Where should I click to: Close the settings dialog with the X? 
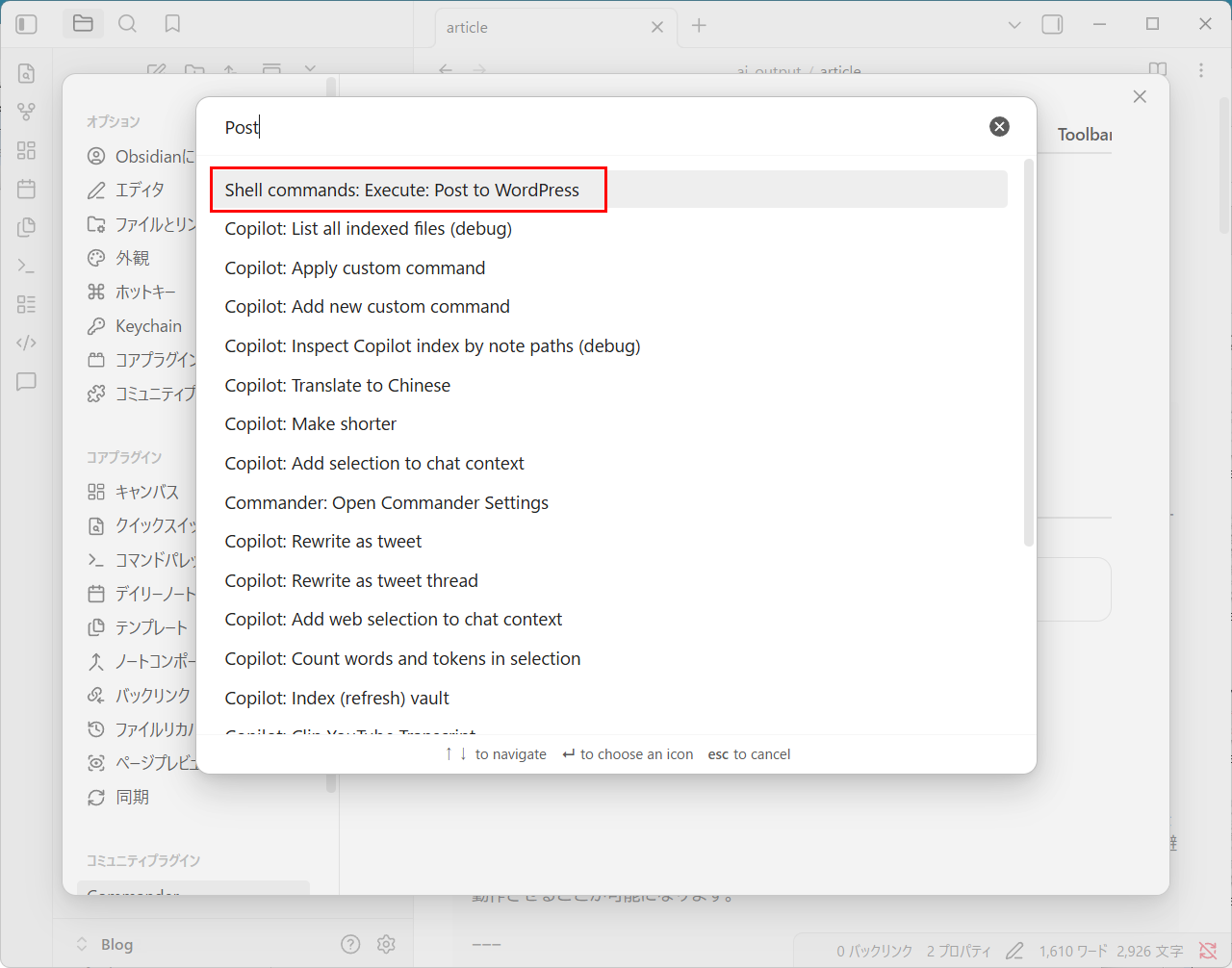[x=1140, y=96]
